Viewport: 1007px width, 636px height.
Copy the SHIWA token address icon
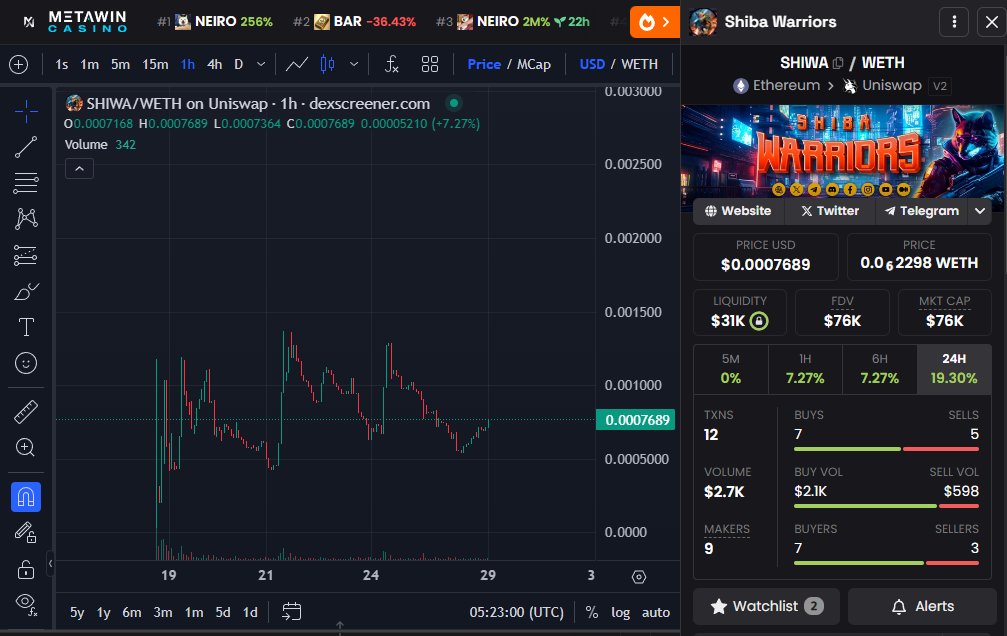[837, 63]
